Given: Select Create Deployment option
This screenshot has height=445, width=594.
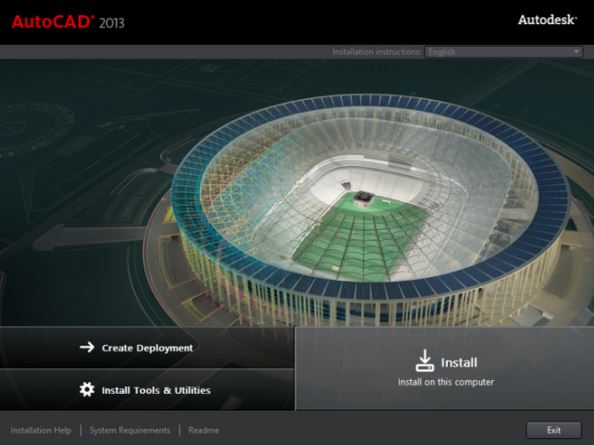Looking at the screenshot, I should click(147, 347).
